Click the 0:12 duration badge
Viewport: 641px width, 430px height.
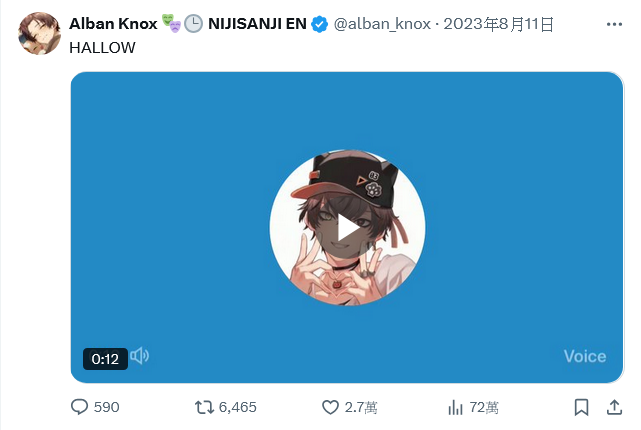coord(105,359)
